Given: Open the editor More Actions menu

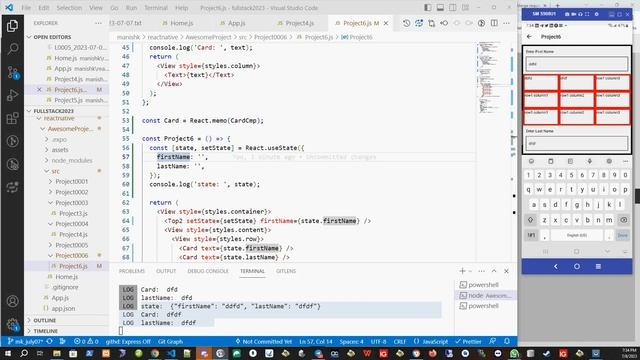Looking at the screenshot, I should [507, 23].
